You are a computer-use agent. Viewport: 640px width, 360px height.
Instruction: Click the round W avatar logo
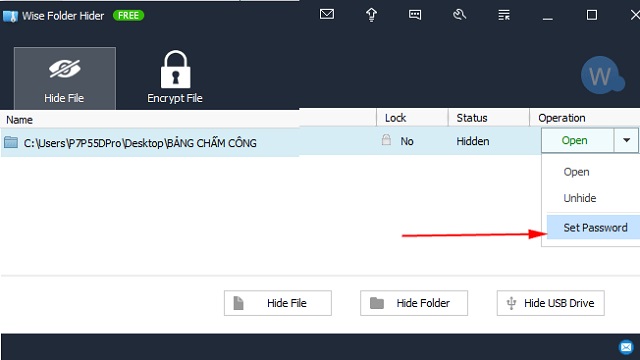[602, 76]
